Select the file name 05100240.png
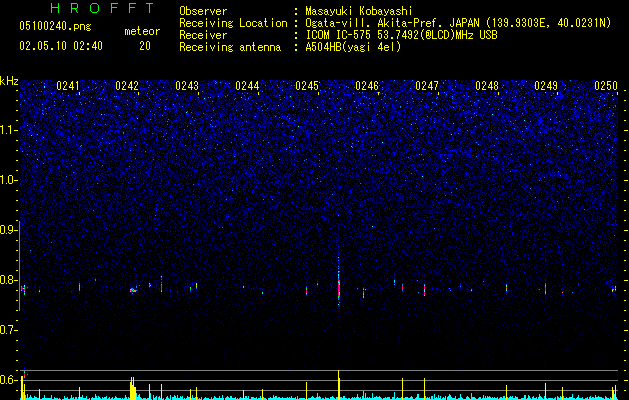Image resolution: width=629 pixels, height=400 pixels. click(55, 26)
